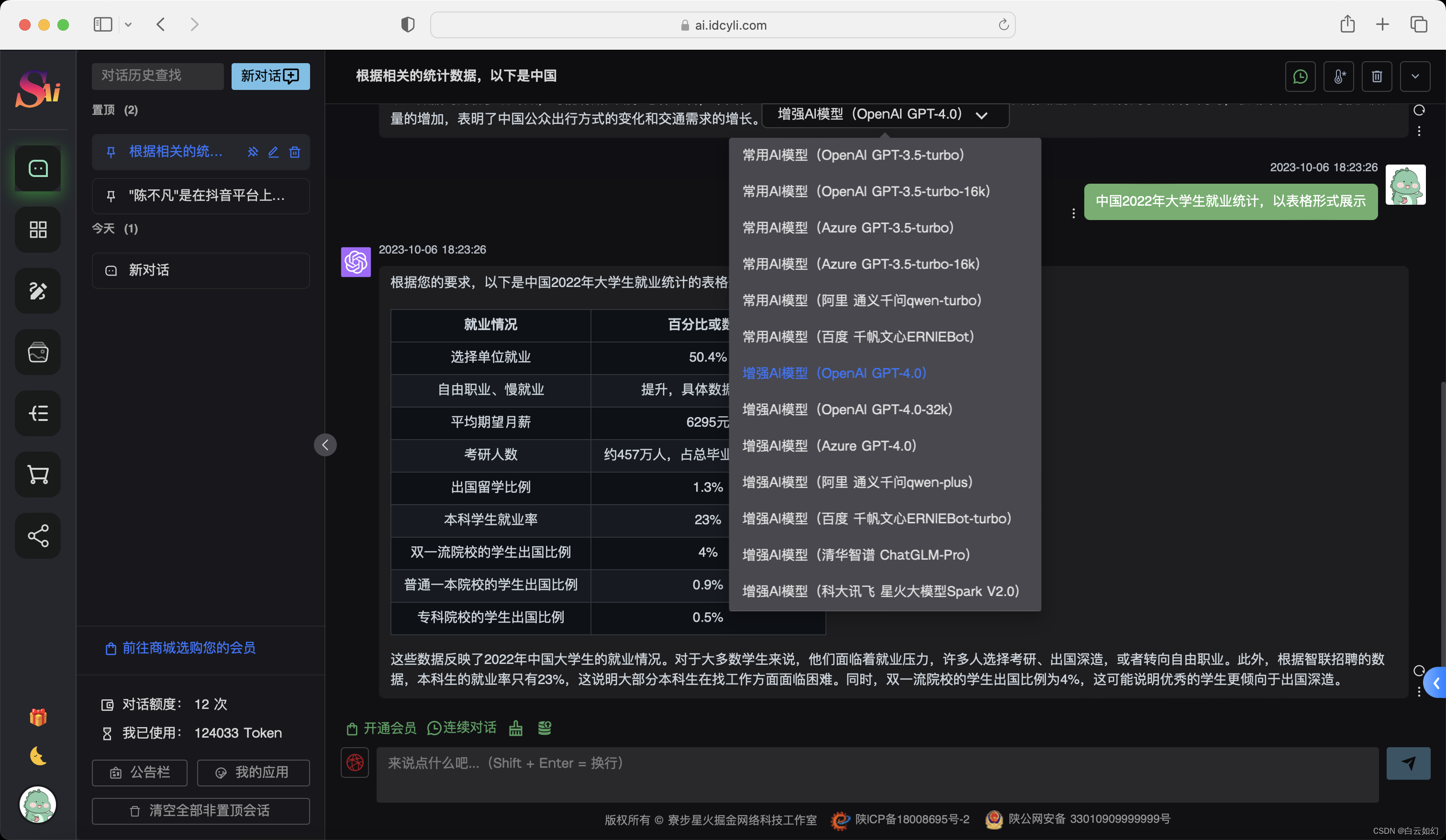Click the 公告栏 button
The width and height of the screenshot is (1446, 840).
[139, 773]
